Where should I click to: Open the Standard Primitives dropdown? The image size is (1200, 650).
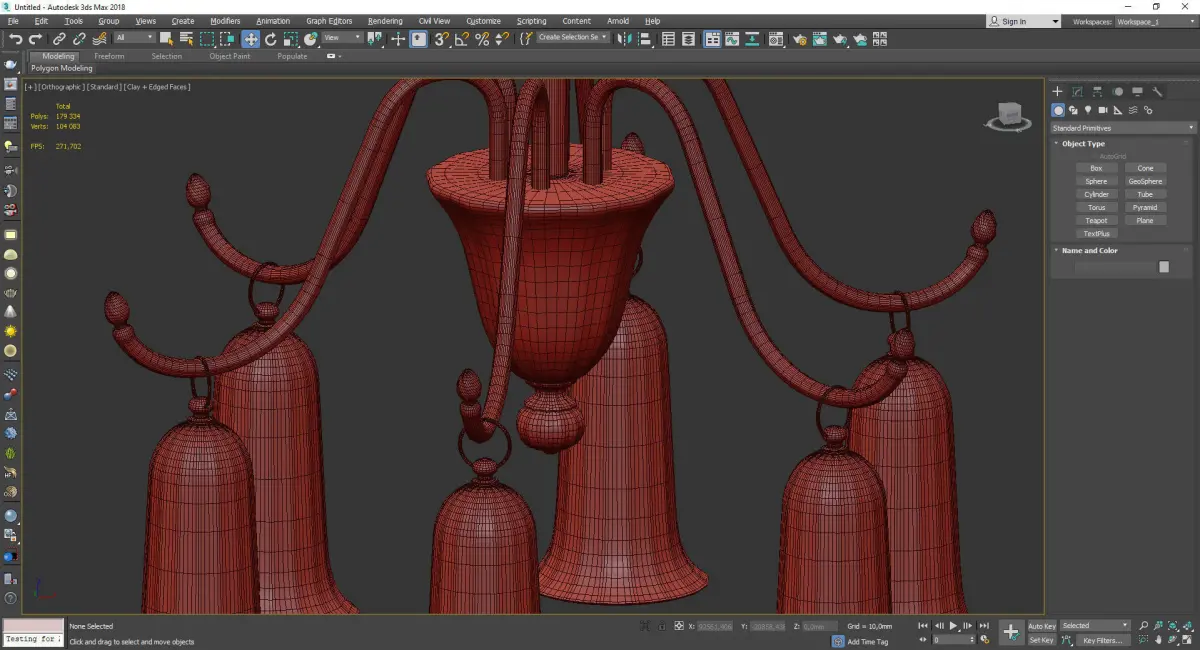1121,128
